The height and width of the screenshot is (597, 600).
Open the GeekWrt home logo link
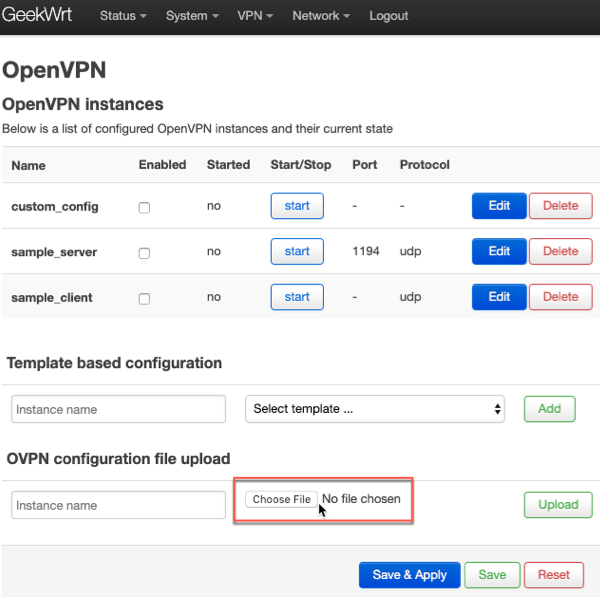pyautogui.click(x=37, y=15)
